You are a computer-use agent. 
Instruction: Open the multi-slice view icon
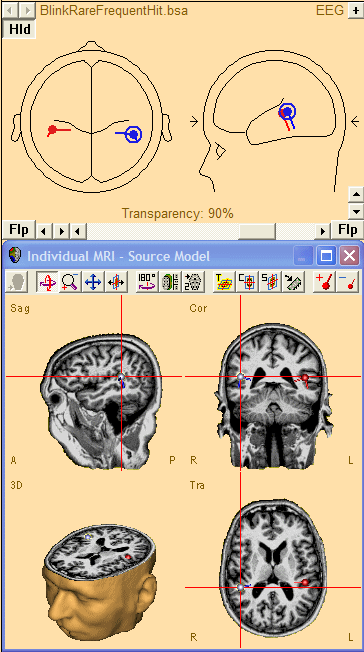[x=170, y=282]
